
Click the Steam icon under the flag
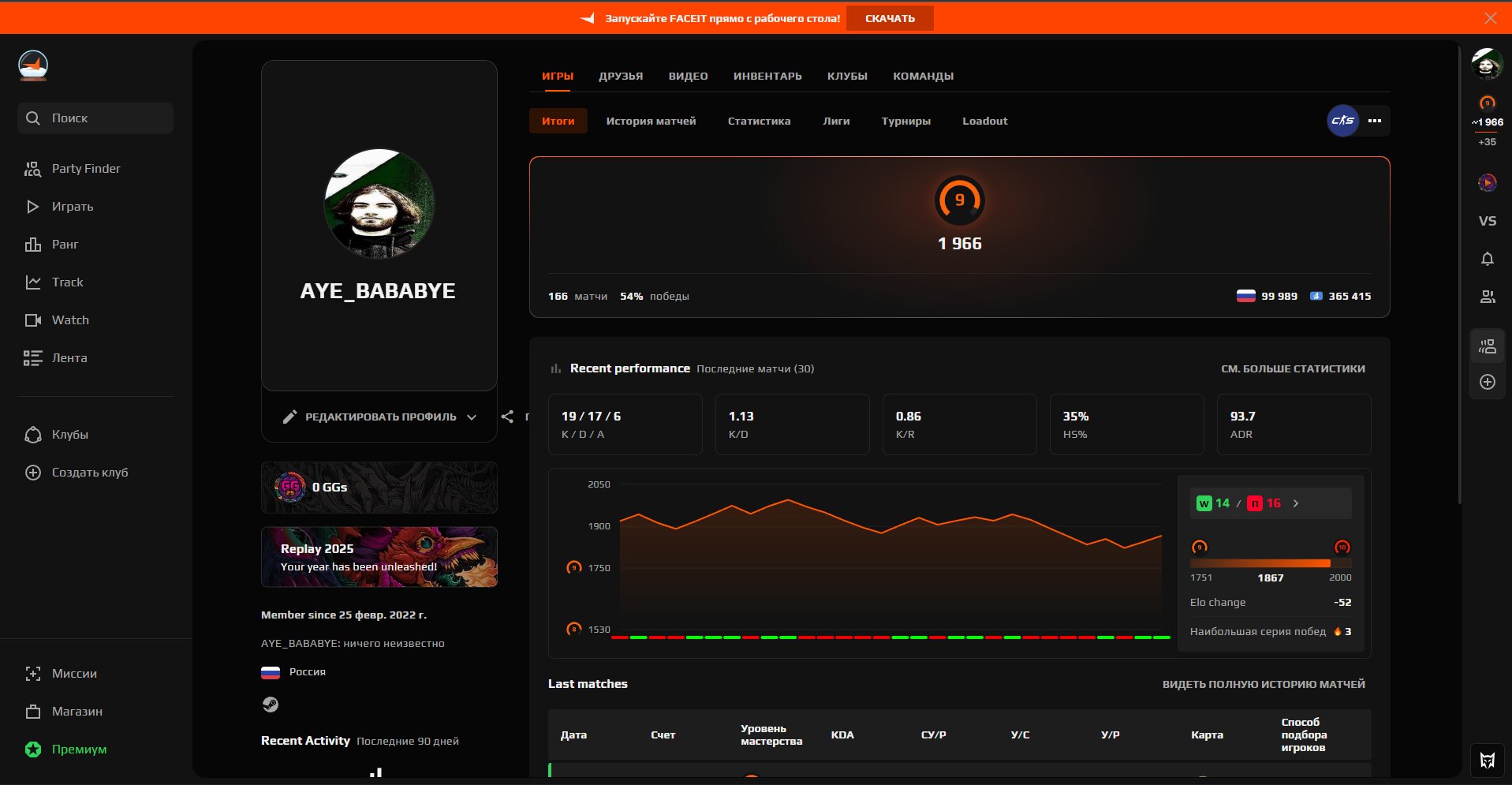[270, 705]
